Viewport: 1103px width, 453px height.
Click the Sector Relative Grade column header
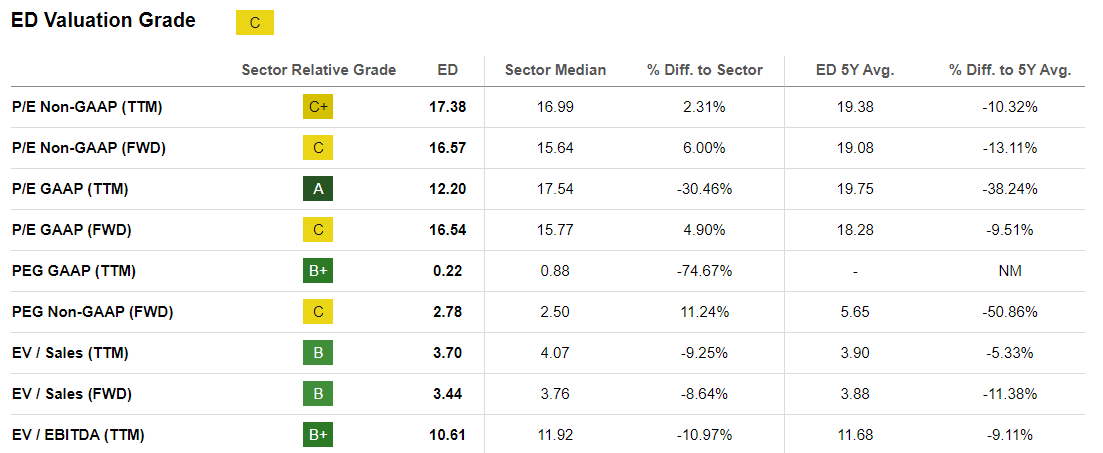(x=319, y=70)
